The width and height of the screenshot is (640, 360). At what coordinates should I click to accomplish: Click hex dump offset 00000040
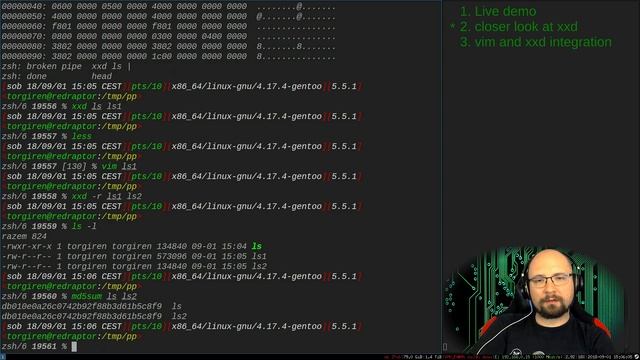click(x=24, y=7)
